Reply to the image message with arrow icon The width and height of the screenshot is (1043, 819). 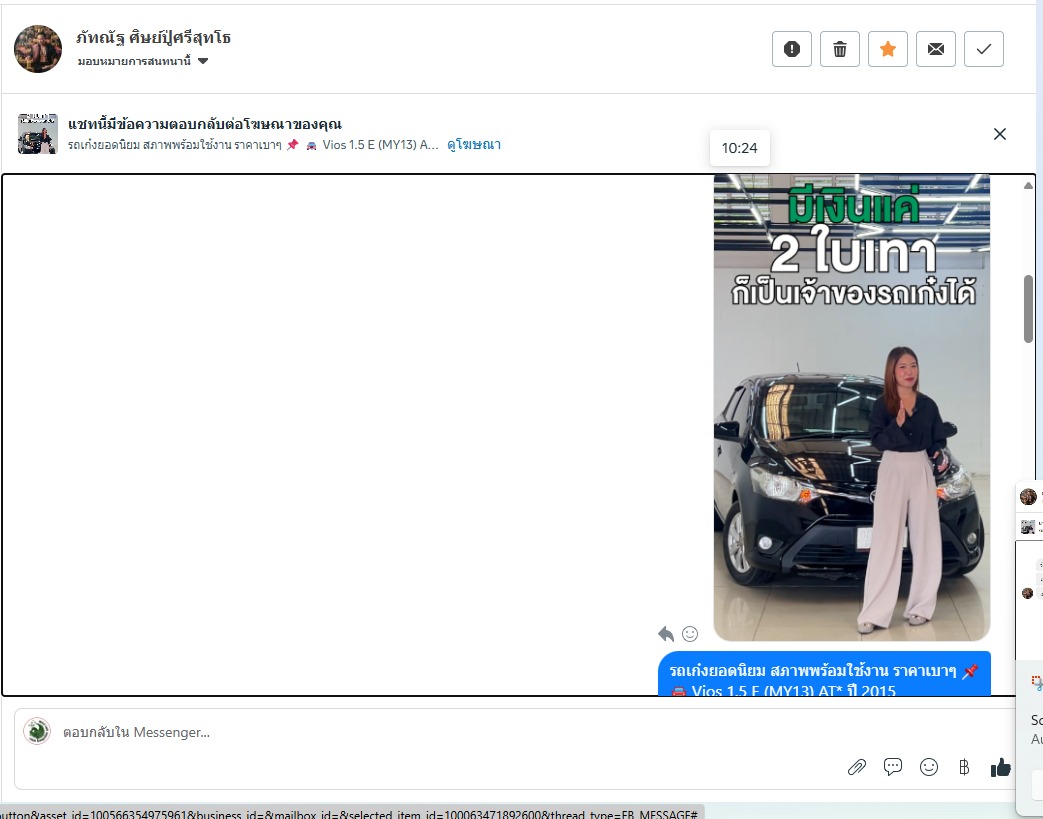(x=666, y=633)
